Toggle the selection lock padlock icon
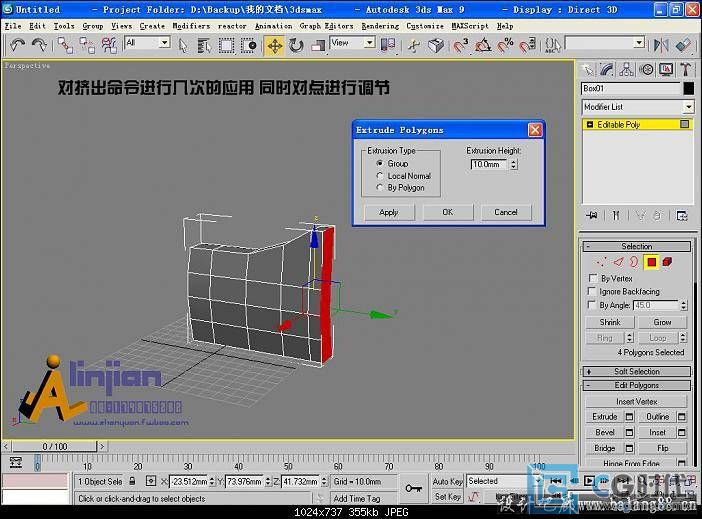Viewport: 702px width, 519px height. point(133,481)
